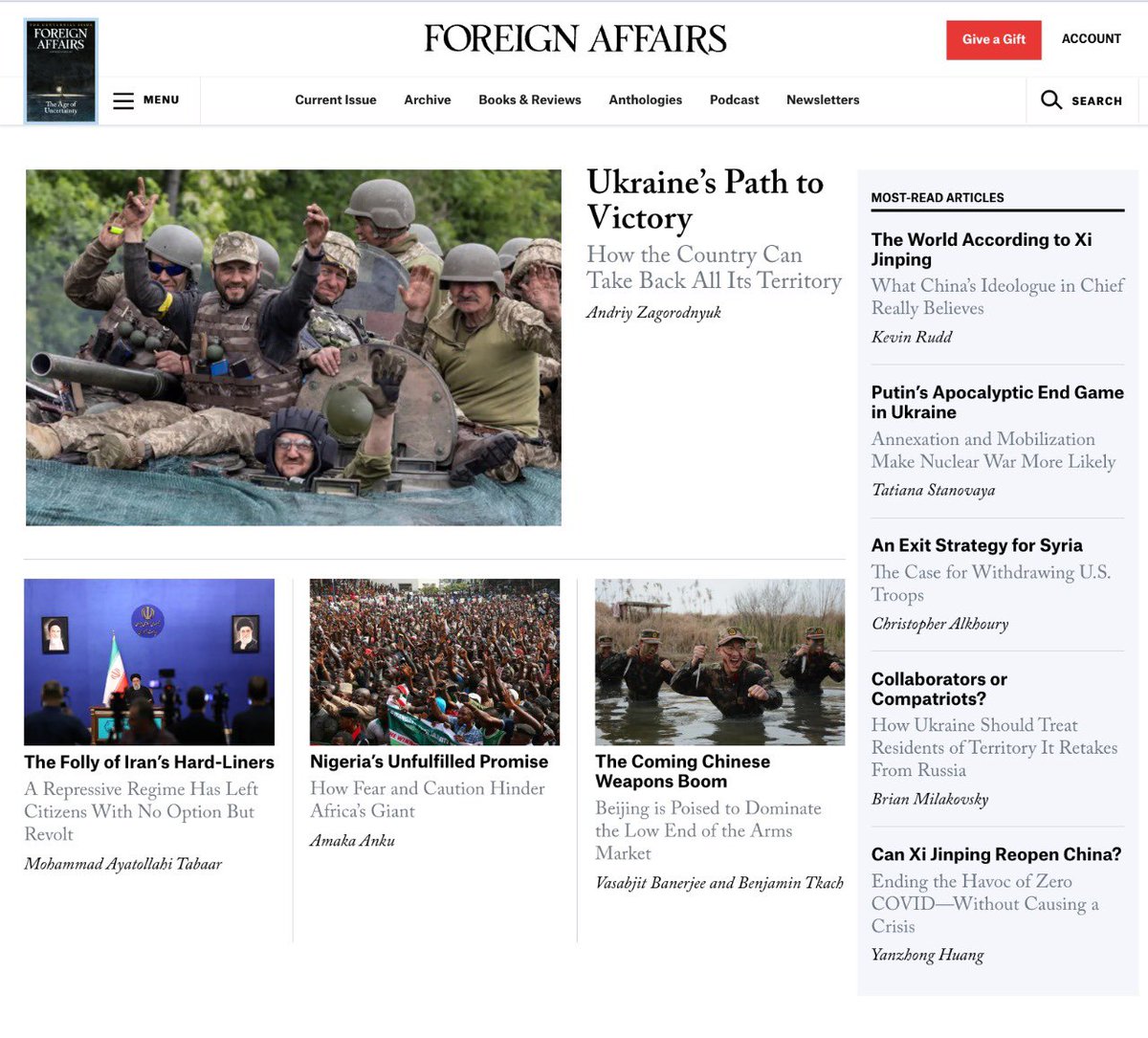This screenshot has height=1038, width=1148.
Task: Open Putin's Apocalyptic End Game in Ukraine
Action: (x=998, y=402)
